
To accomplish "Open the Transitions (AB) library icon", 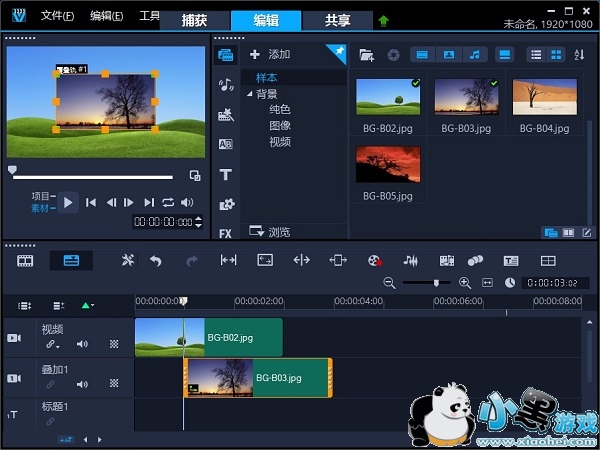I will pos(225,144).
